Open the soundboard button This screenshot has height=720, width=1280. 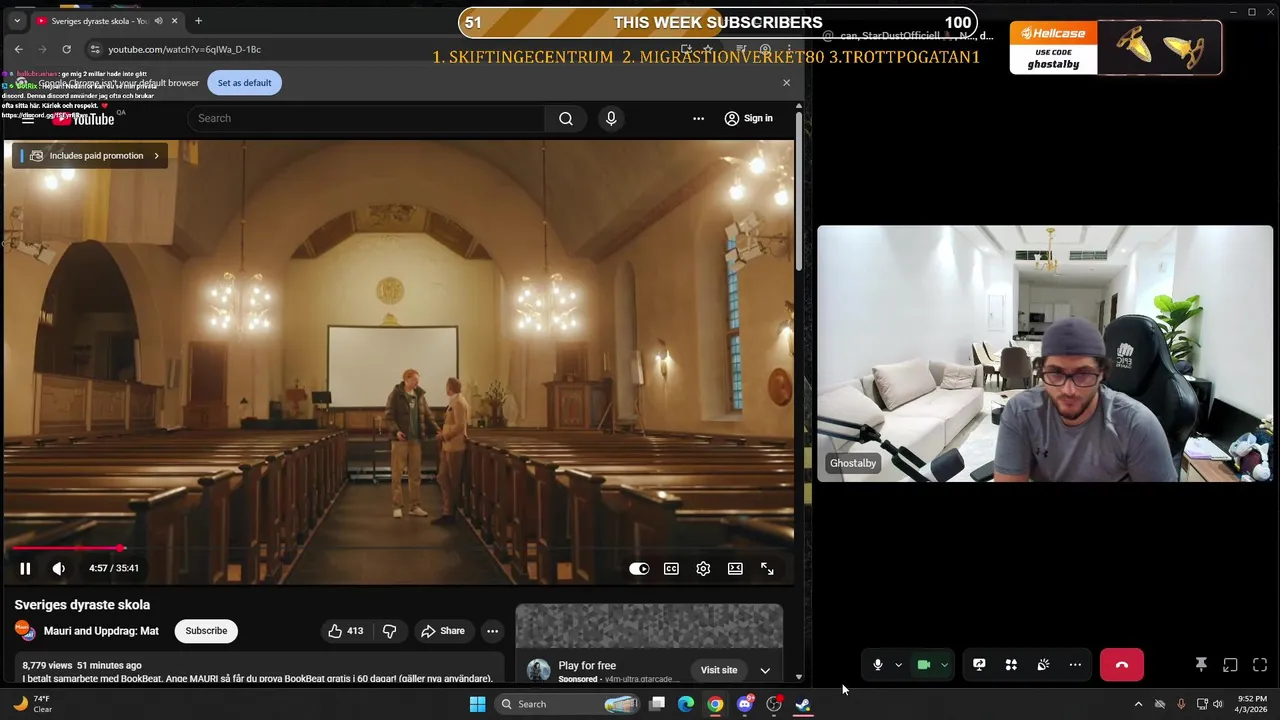click(1043, 665)
